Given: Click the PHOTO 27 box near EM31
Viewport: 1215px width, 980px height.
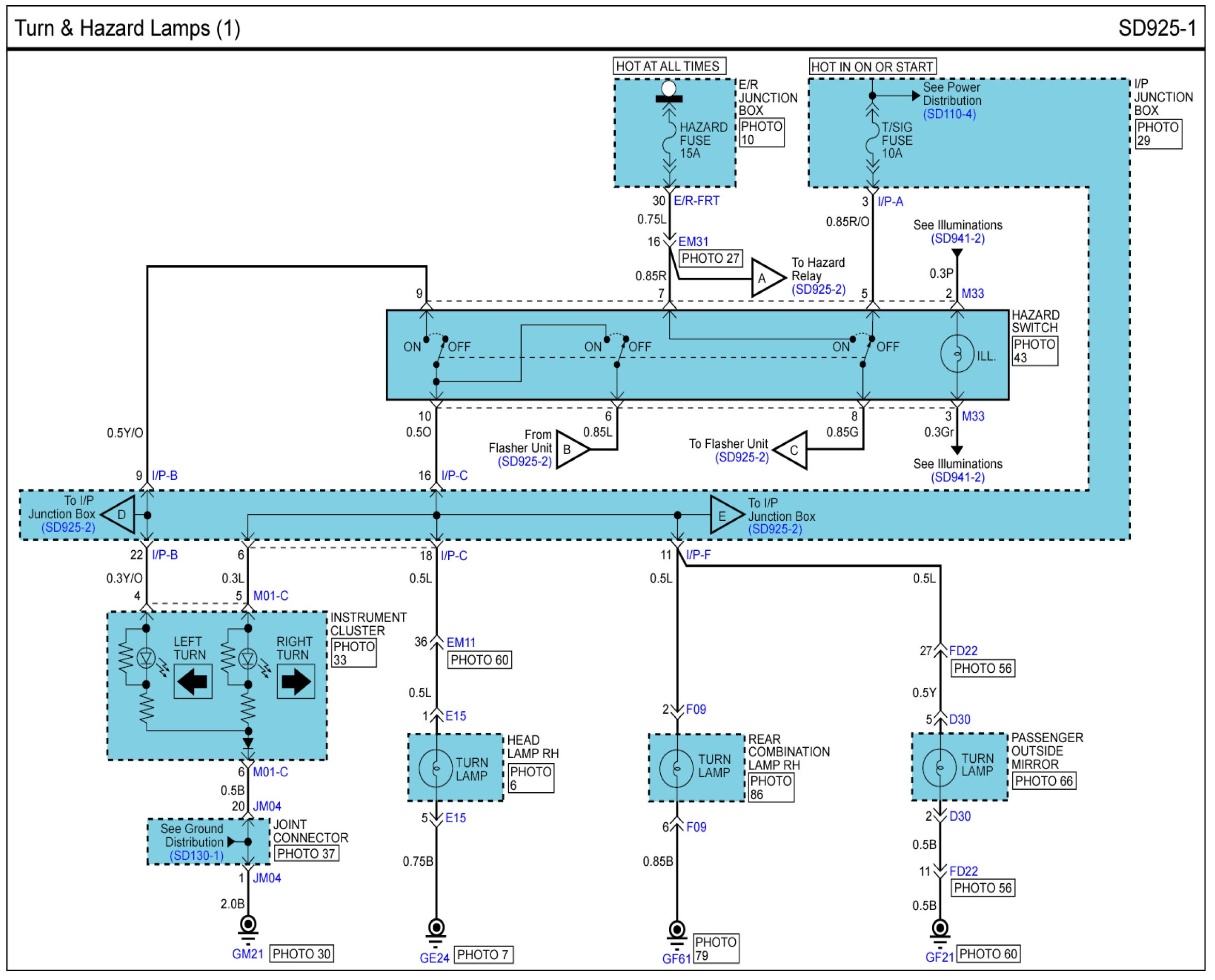Looking at the screenshot, I should click(x=710, y=259).
